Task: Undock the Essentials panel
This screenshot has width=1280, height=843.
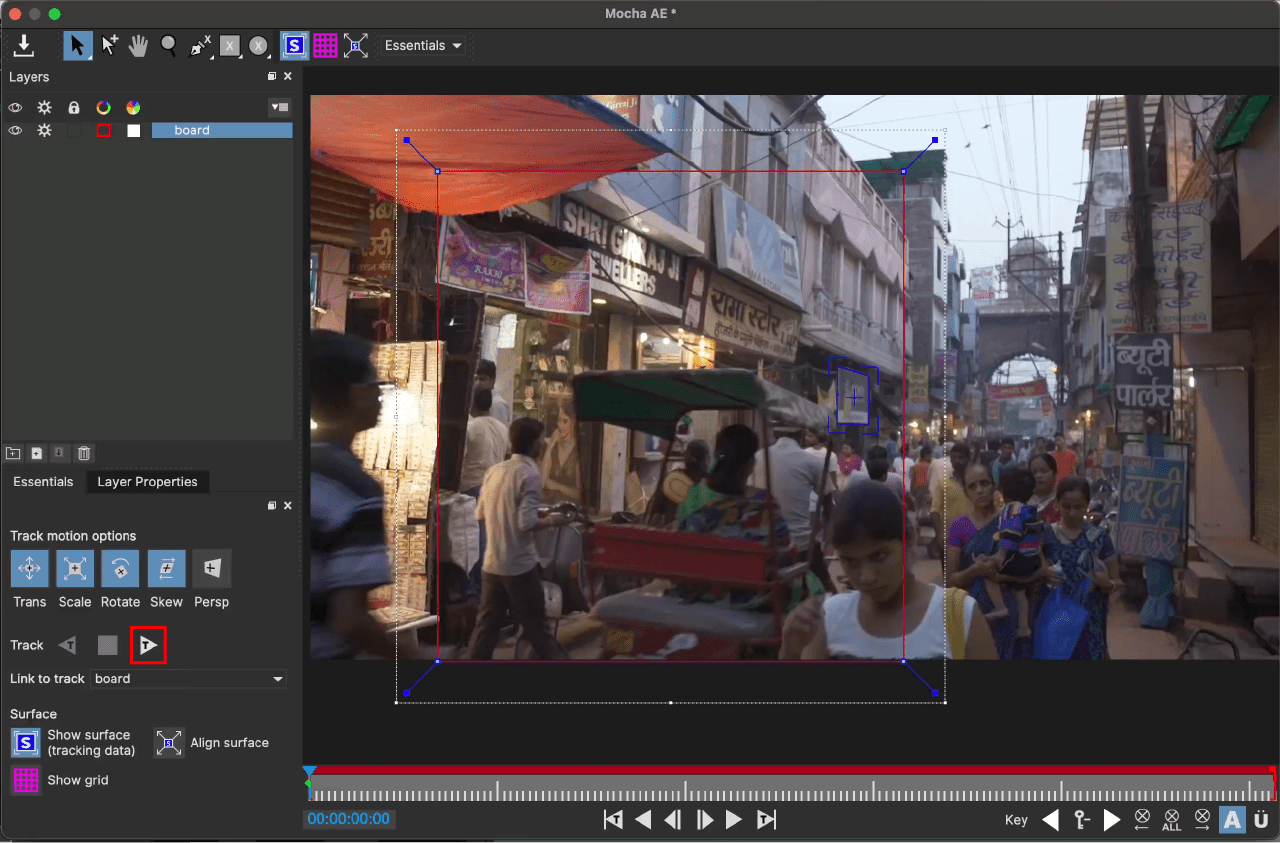Action: 272,506
